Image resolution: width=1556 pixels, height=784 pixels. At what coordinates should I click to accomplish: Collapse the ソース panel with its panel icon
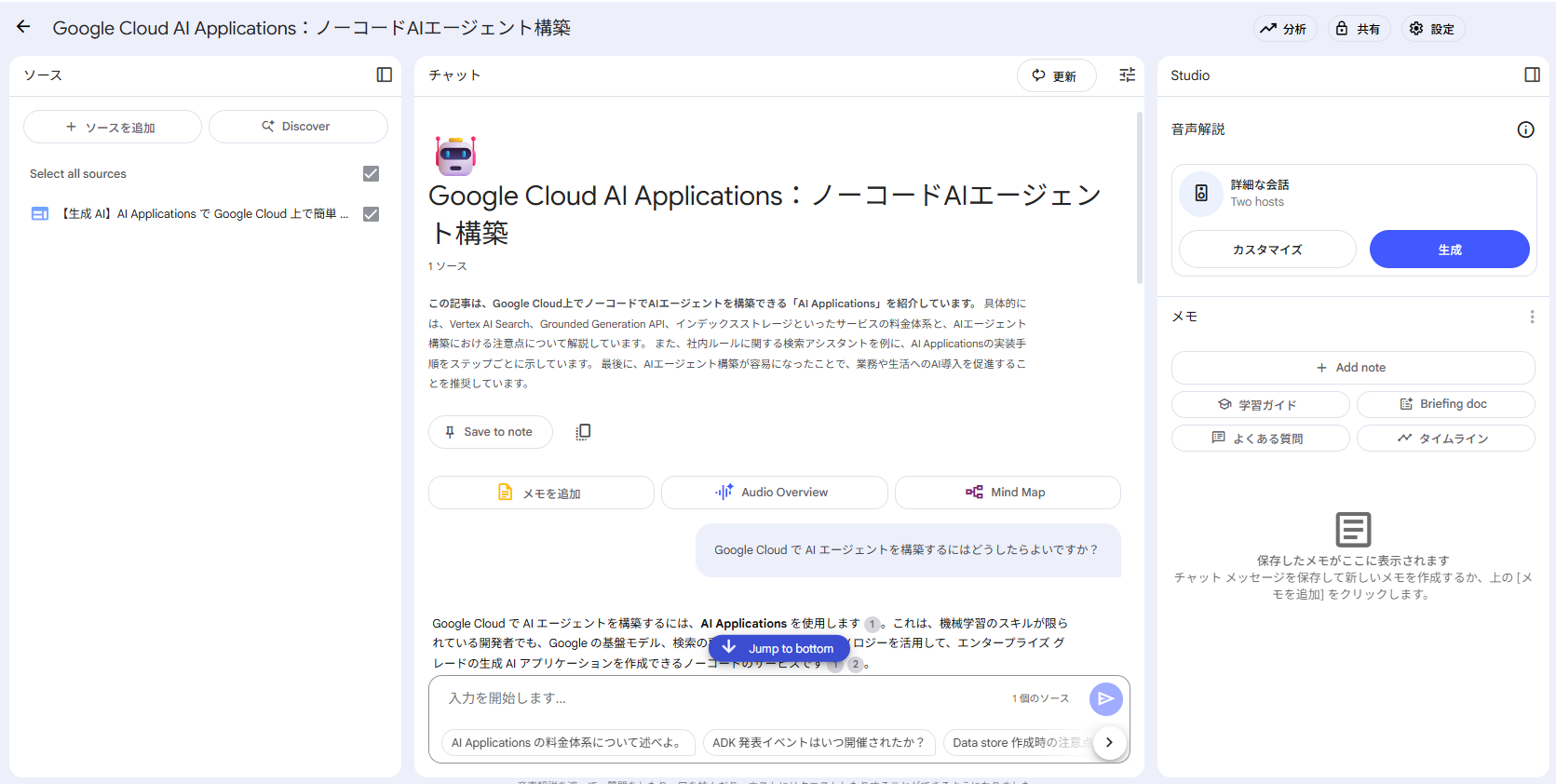pos(385,74)
